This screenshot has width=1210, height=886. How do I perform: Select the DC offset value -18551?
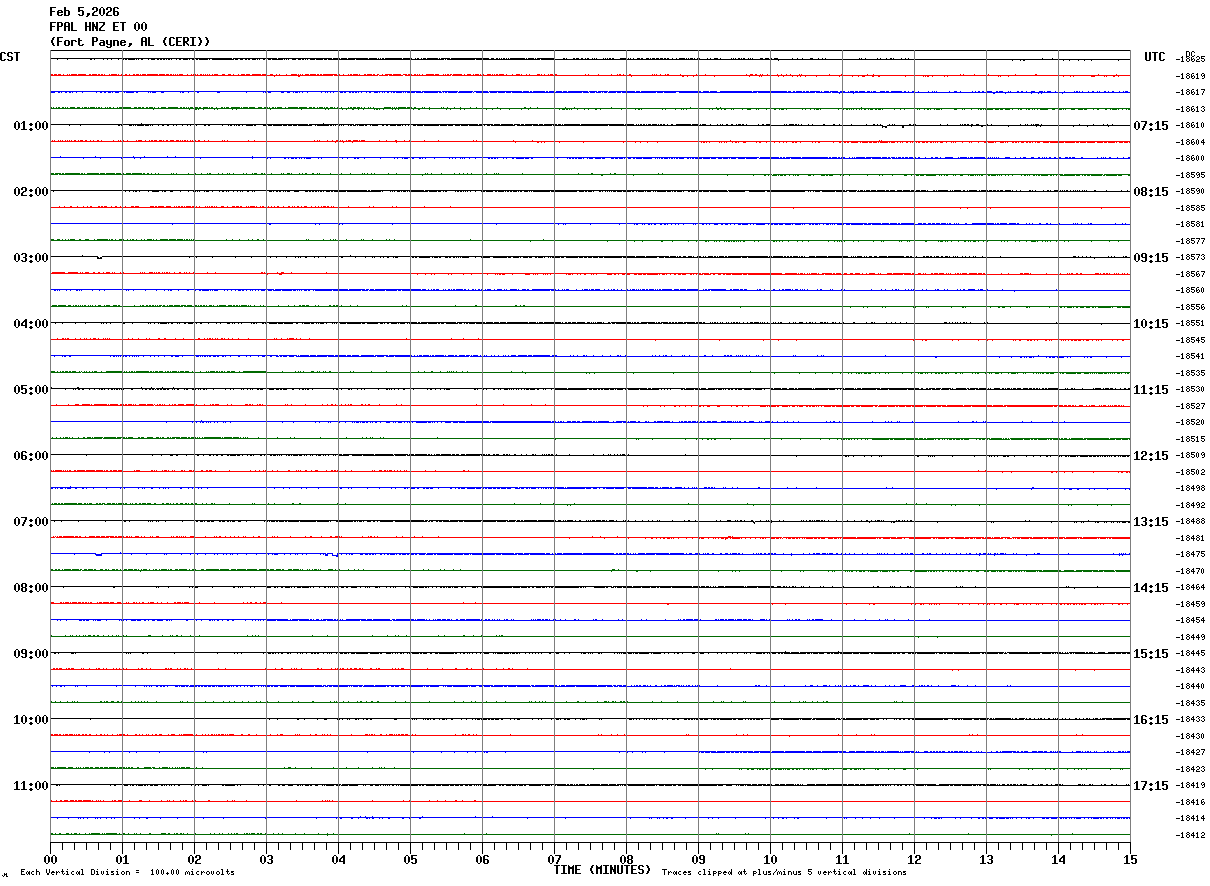click(x=1190, y=324)
